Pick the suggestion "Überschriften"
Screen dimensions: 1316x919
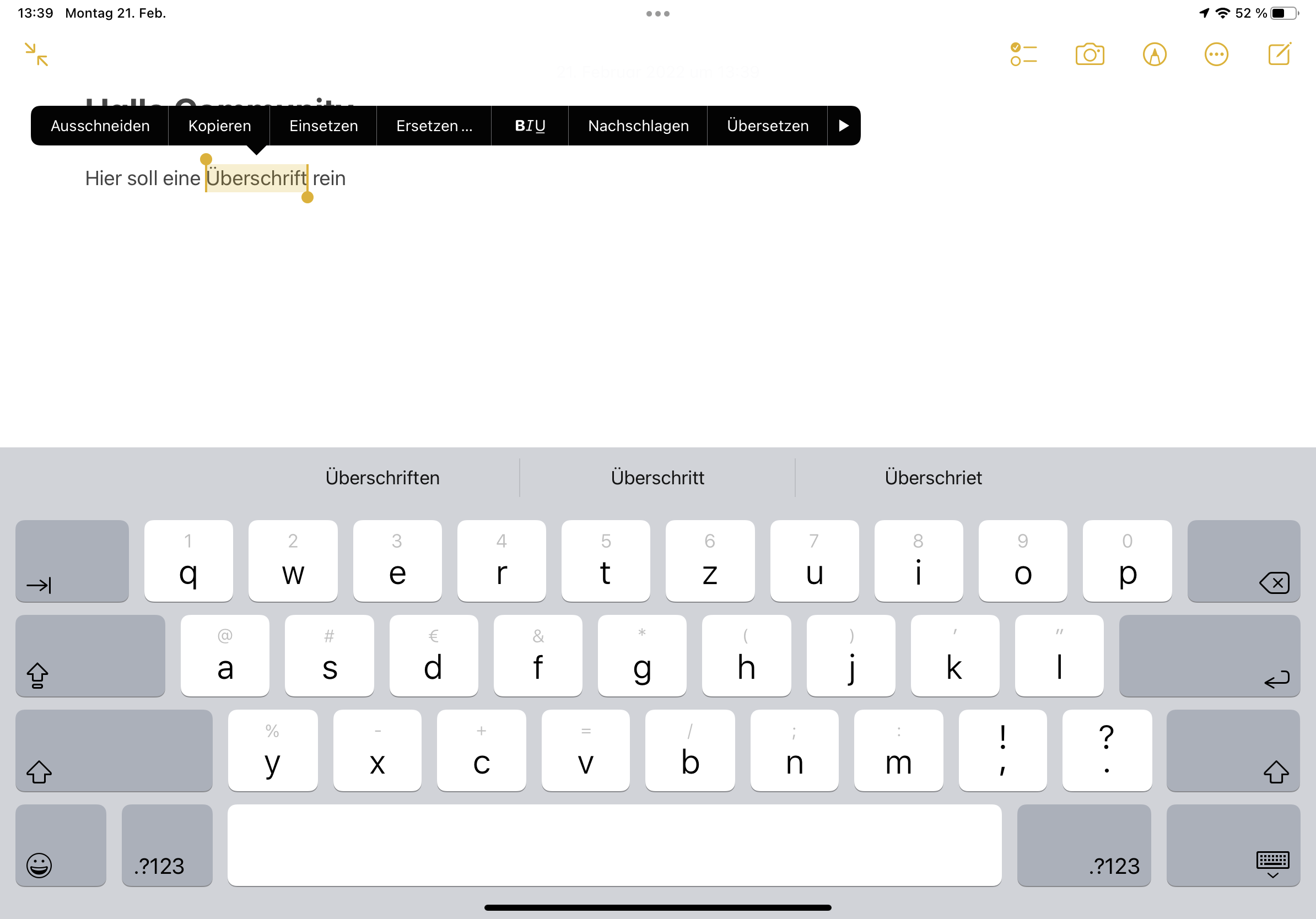click(382, 477)
